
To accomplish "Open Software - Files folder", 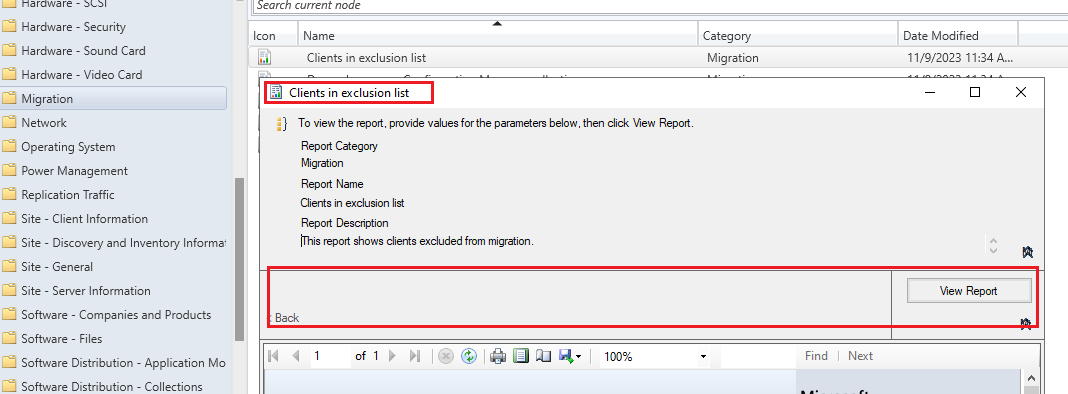I will pyautogui.click(x=61, y=339).
